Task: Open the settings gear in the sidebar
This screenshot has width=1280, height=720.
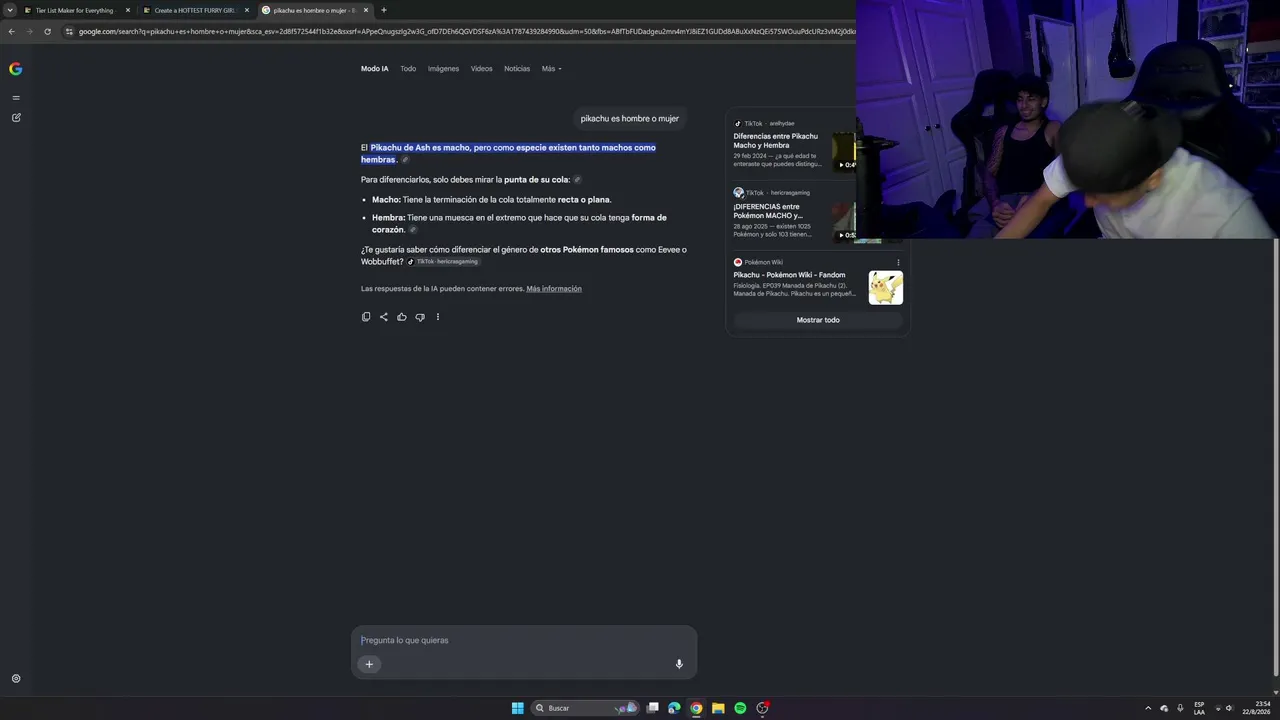Action: coord(16,679)
